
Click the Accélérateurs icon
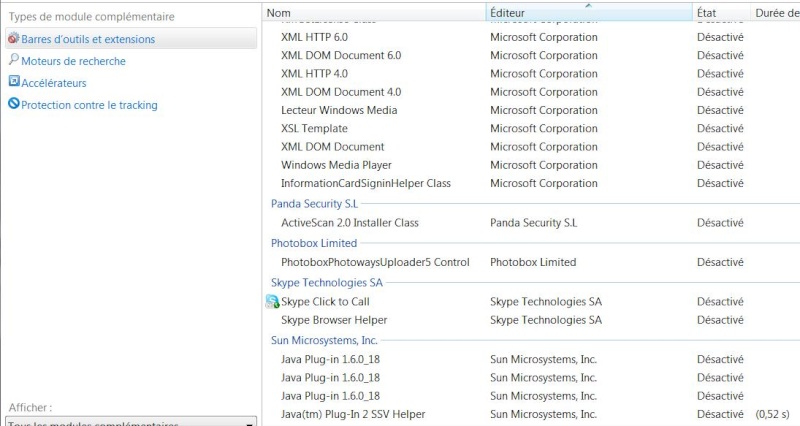tap(14, 82)
